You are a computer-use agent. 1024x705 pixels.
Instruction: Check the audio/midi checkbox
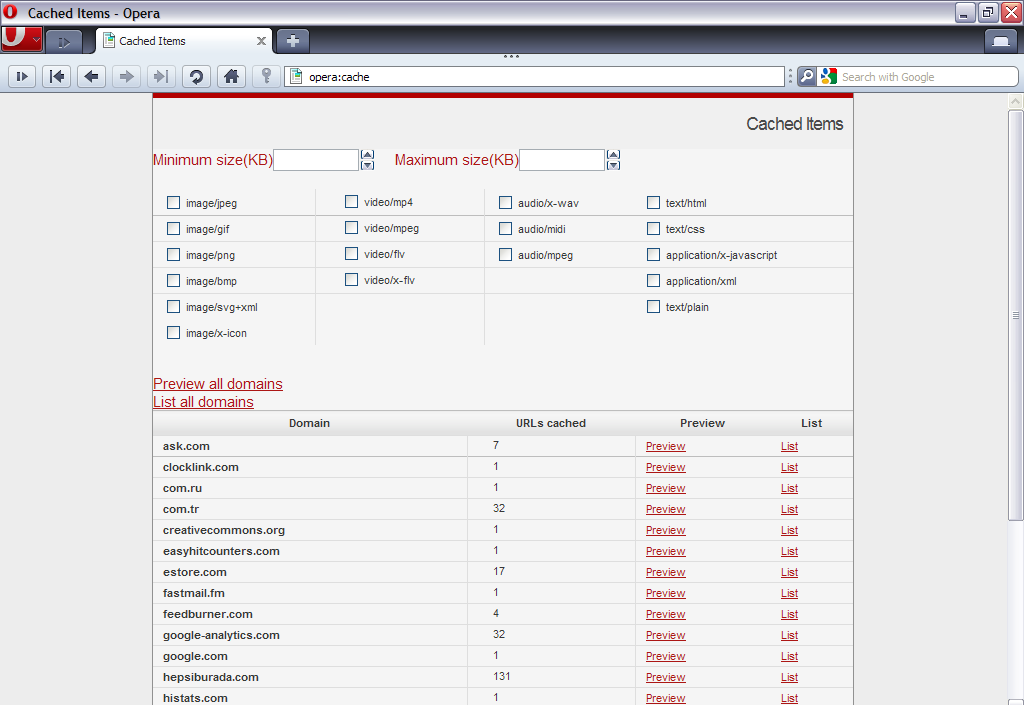coord(505,228)
